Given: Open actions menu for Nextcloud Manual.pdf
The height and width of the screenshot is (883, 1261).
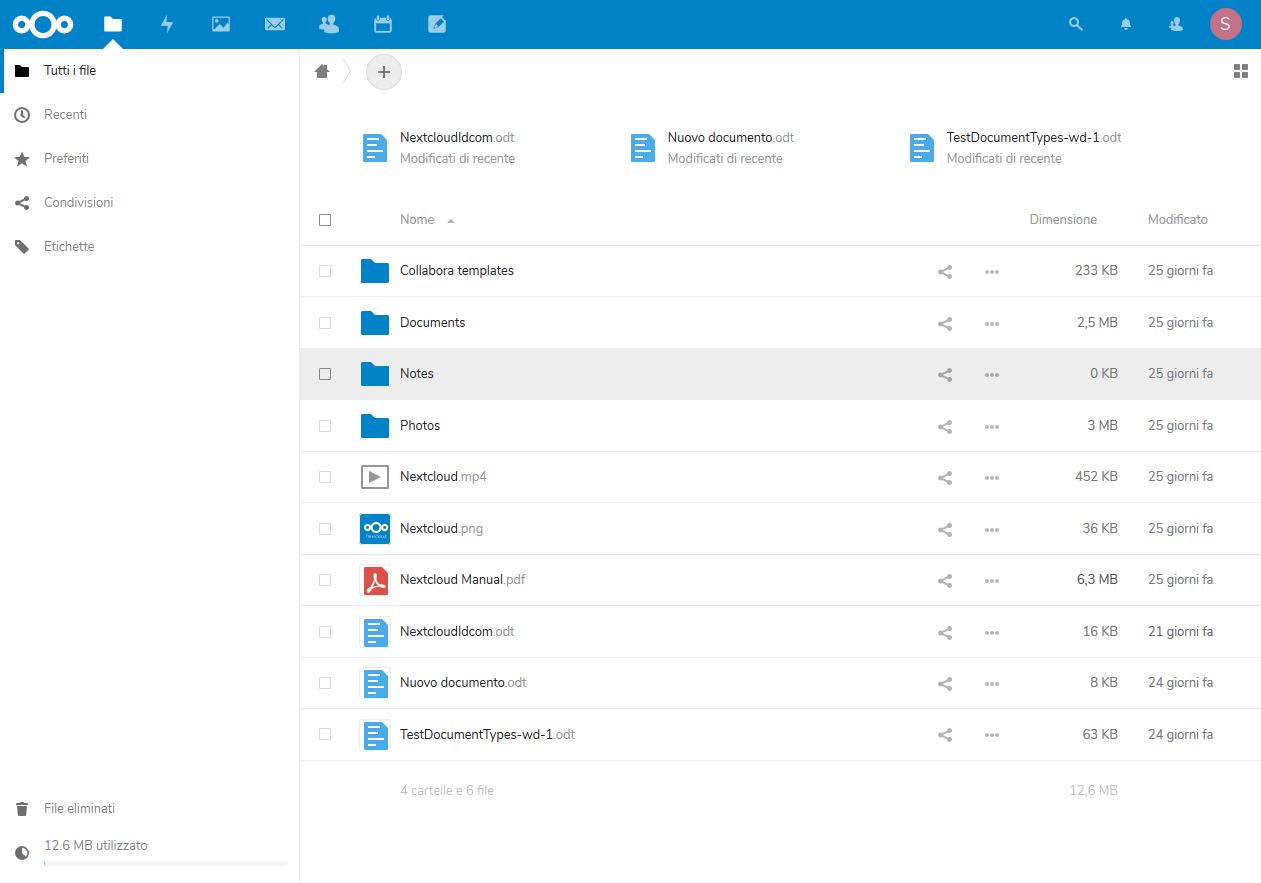Looking at the screenshot, I should point(992,580).
